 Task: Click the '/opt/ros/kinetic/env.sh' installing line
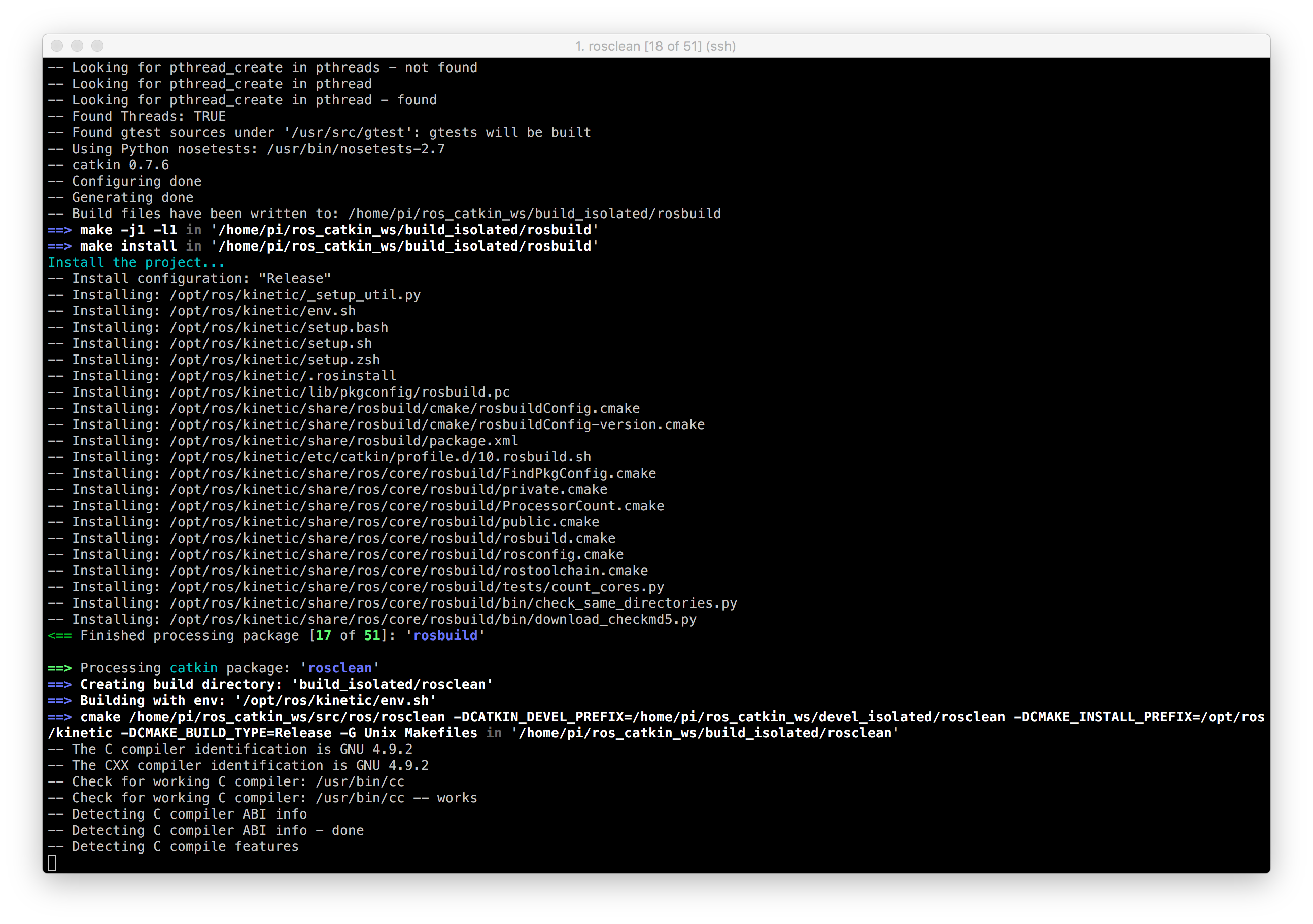click(202, 311)
